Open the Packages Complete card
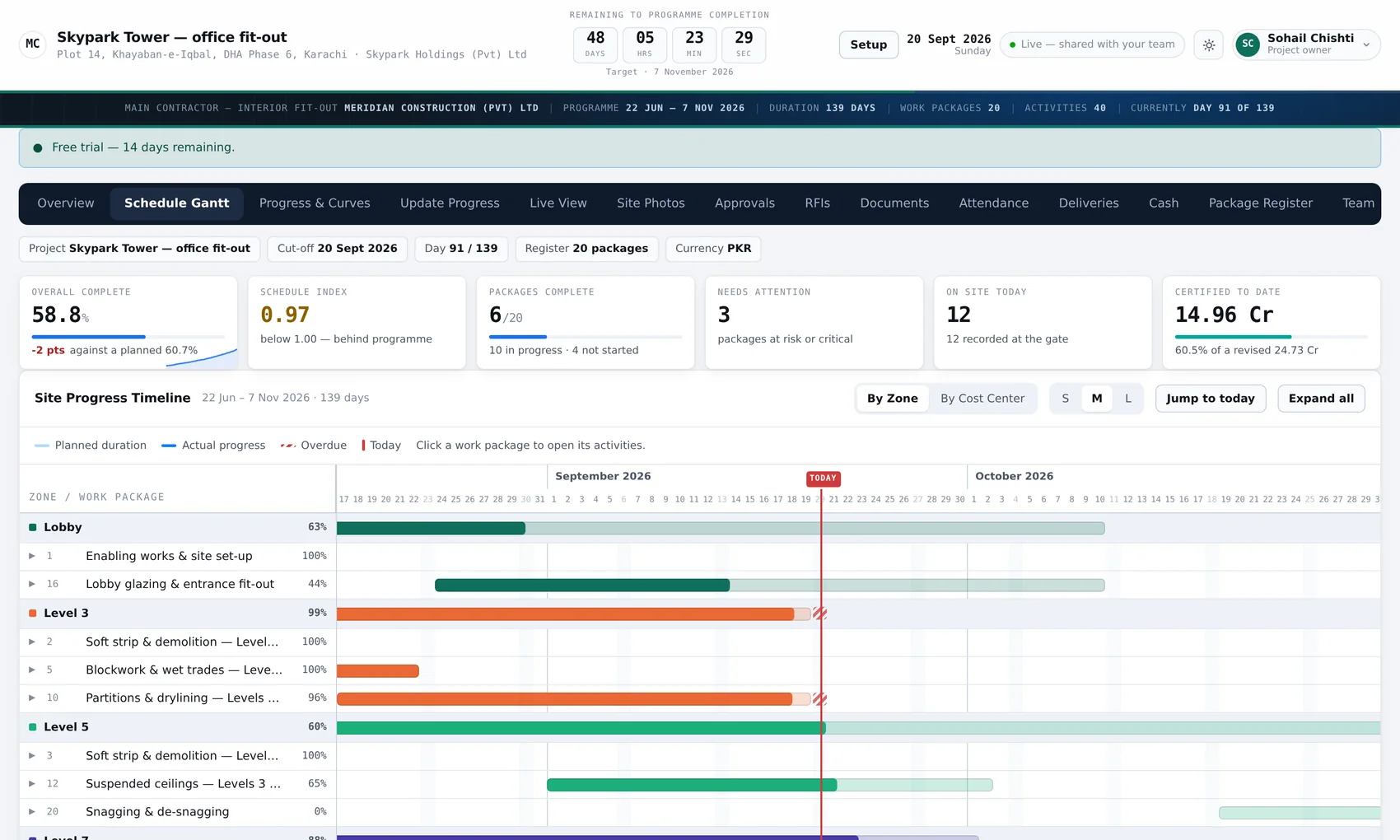 click(x=586, y=322)
